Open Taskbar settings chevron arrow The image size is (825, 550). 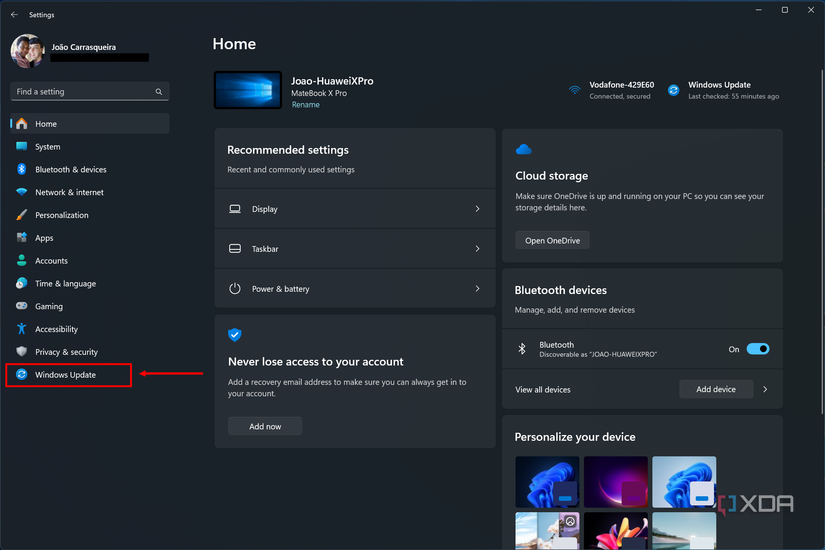click(x=477, y=248)
